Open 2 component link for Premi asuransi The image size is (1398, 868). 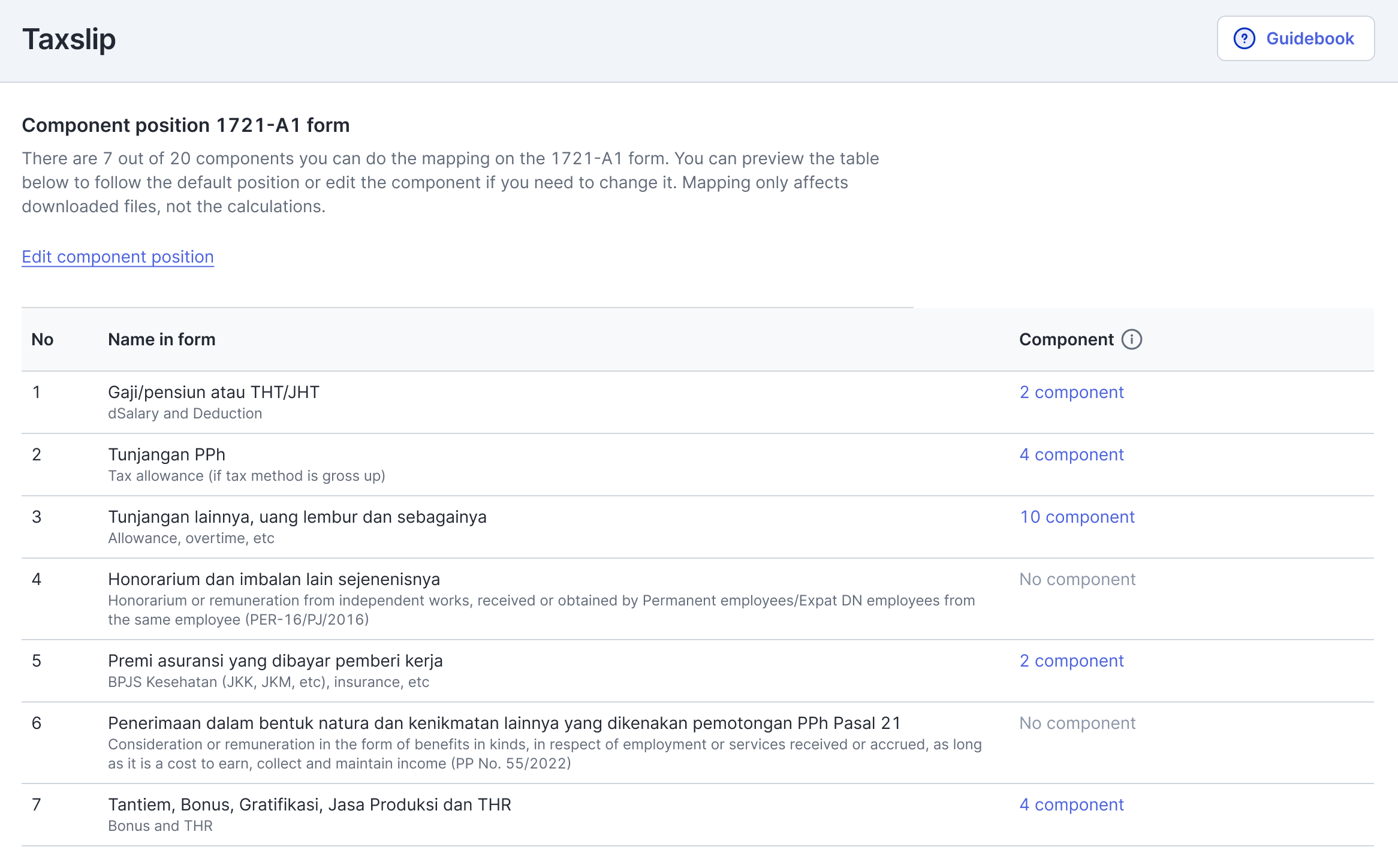click(x=1071, y=661)
